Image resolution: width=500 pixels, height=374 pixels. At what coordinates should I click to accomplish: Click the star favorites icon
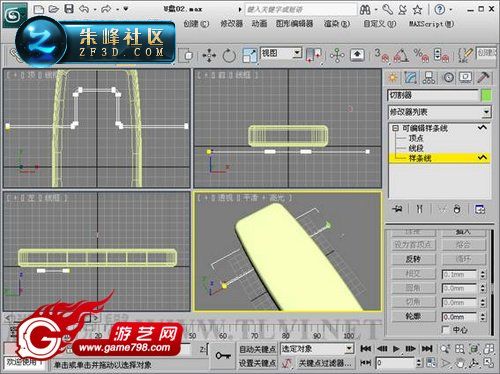click(x=418, y=10)
